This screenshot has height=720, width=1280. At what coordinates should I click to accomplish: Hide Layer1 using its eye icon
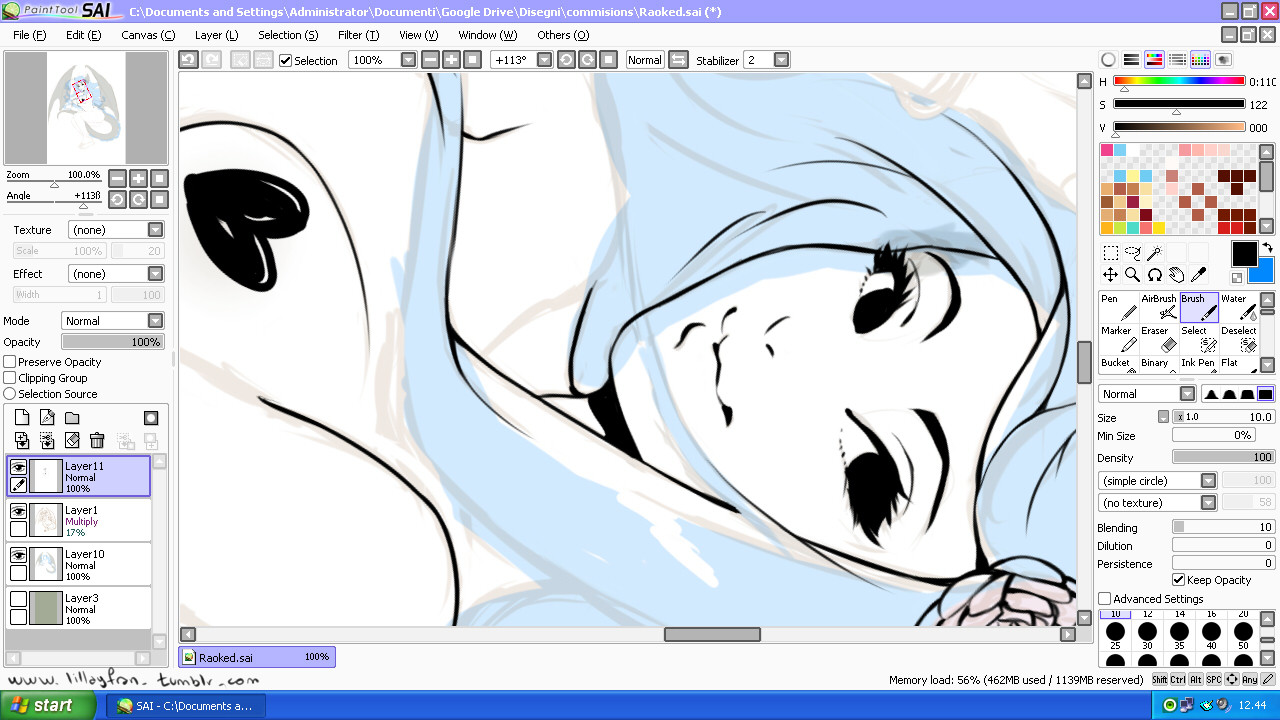[x=18, y=511]
